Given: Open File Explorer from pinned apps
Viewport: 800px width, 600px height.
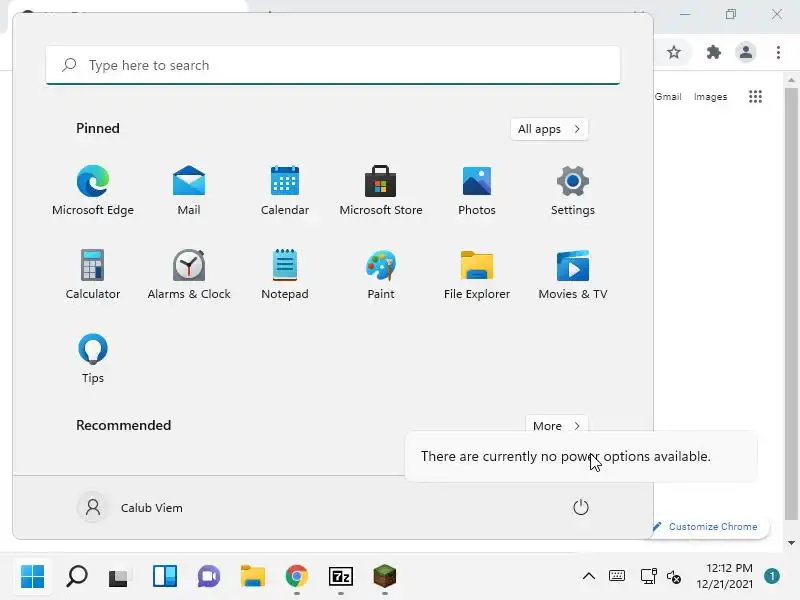Looking at the screenshot, I should pyautogui.click(x=477, y=274).
